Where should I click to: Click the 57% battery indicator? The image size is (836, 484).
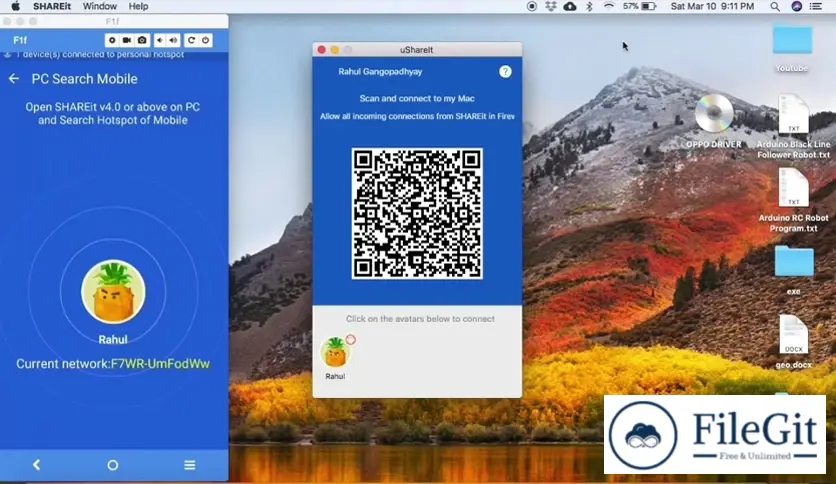639,6
